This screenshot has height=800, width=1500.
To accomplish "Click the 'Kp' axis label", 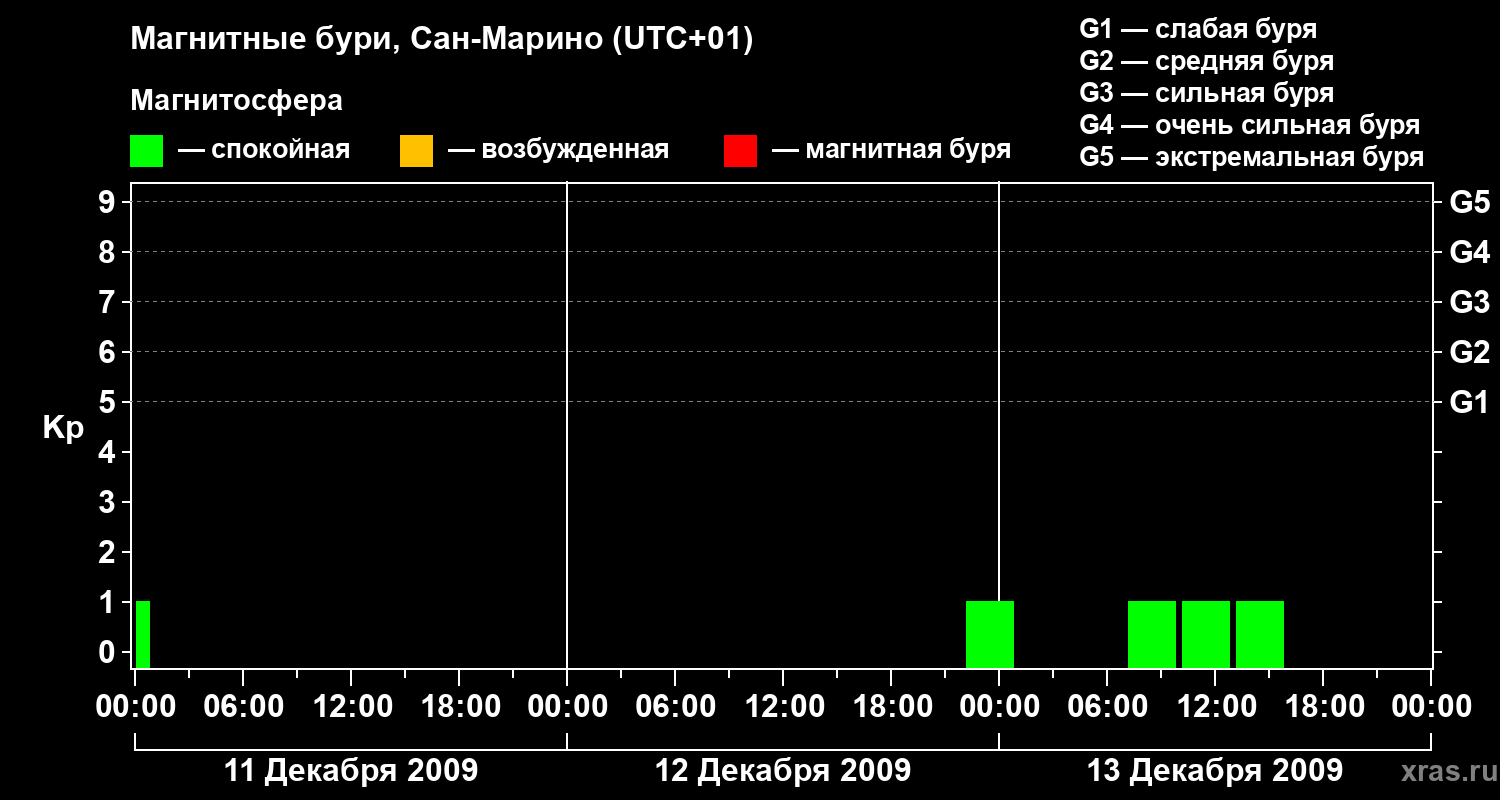I will [63, 428].
